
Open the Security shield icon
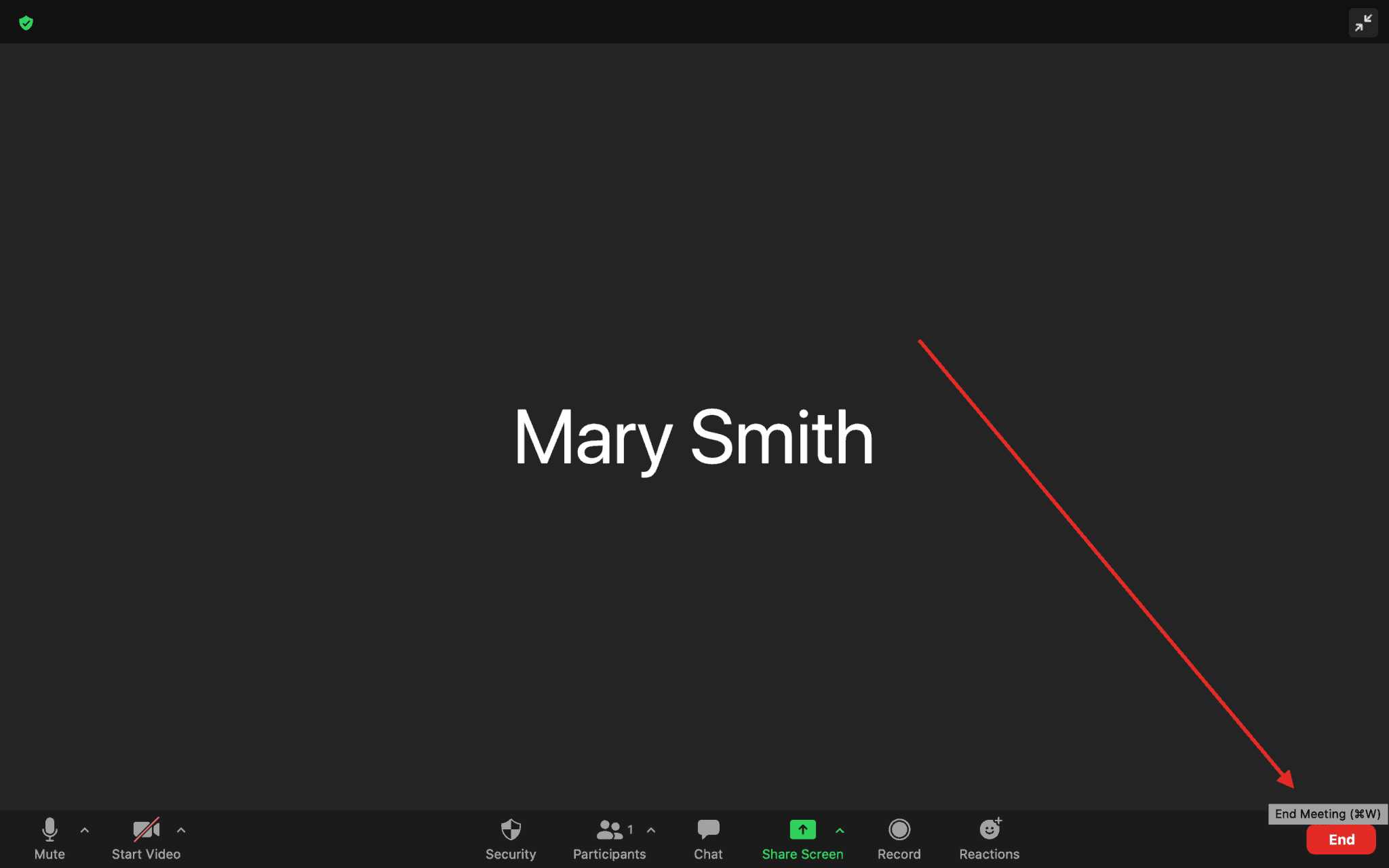[511, 829]
